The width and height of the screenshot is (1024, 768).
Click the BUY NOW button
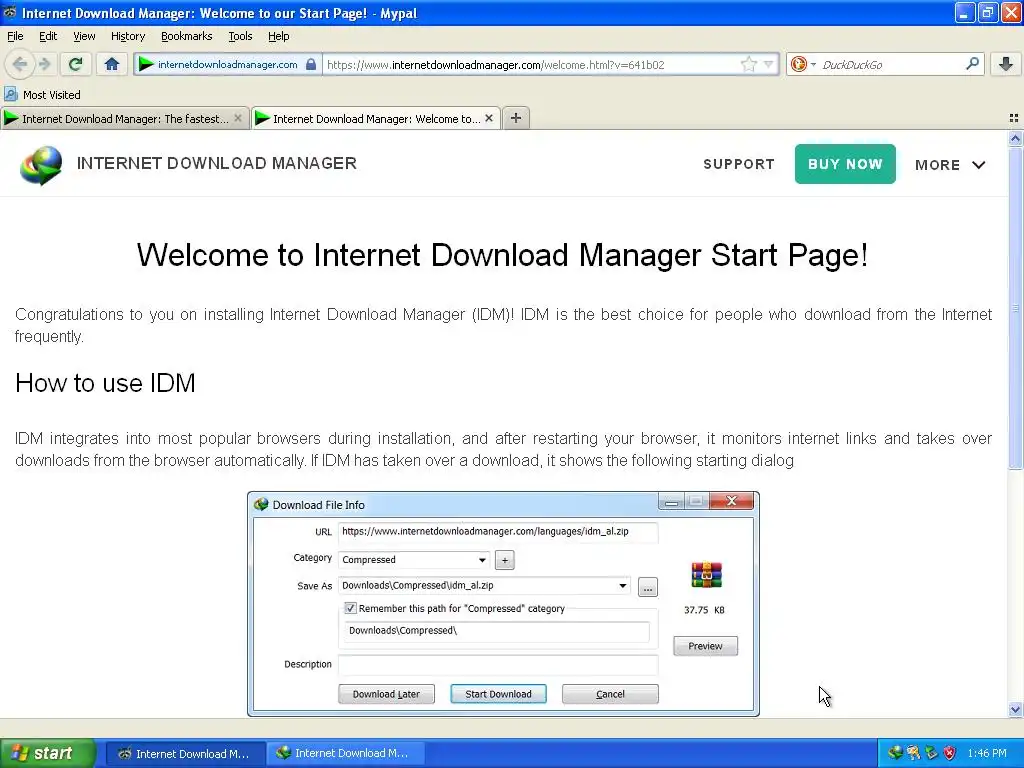[845, 164]
